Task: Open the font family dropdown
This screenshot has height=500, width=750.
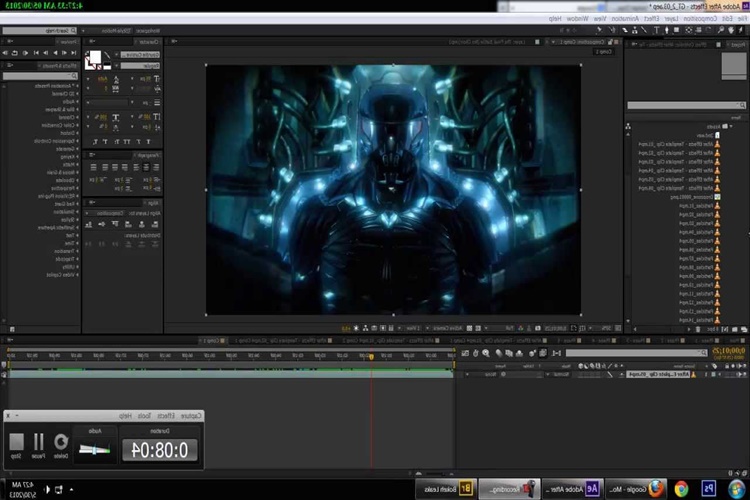Action: [138, 55]
